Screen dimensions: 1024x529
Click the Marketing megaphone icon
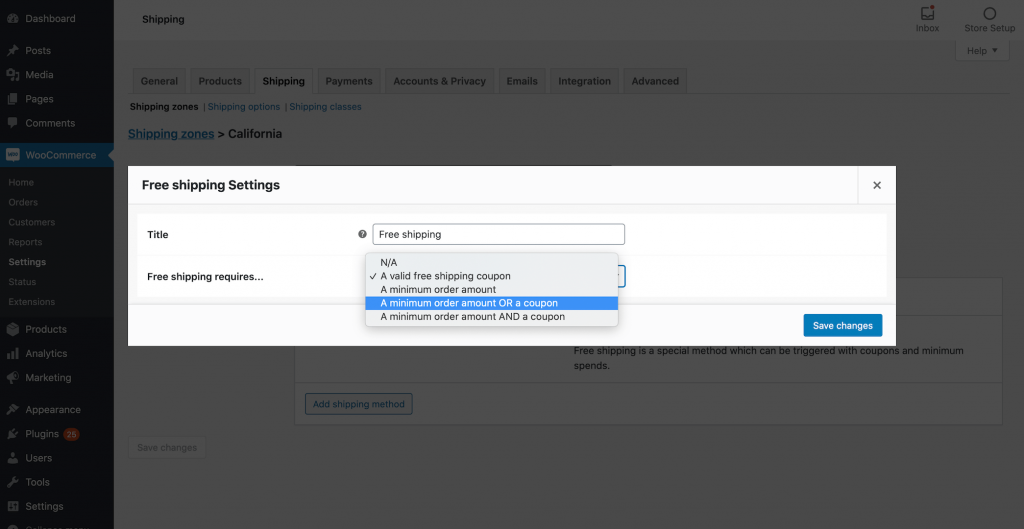tap(12, 378)
